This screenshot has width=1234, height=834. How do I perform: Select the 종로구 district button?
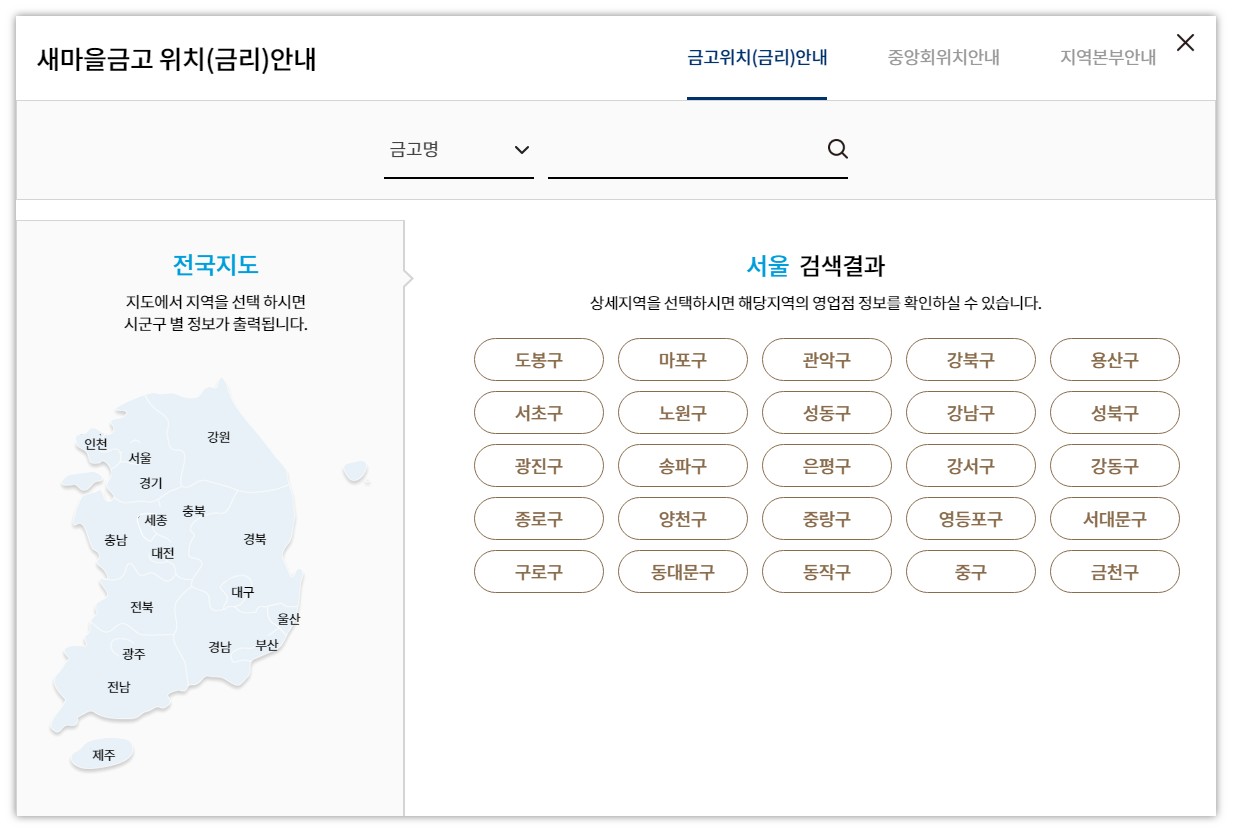pos(539,519)
